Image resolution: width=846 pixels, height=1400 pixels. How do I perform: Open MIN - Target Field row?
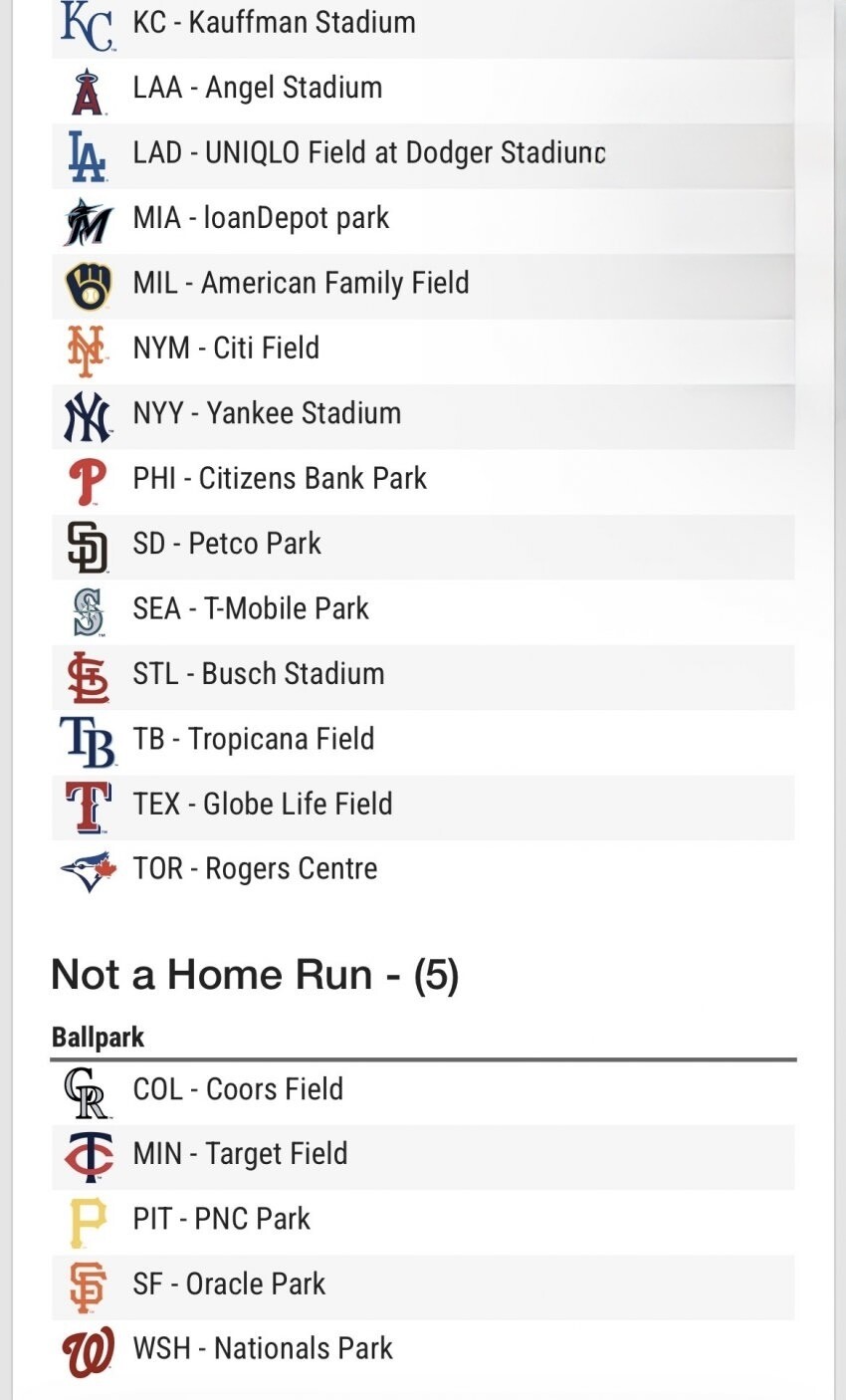click(423, 1156)
